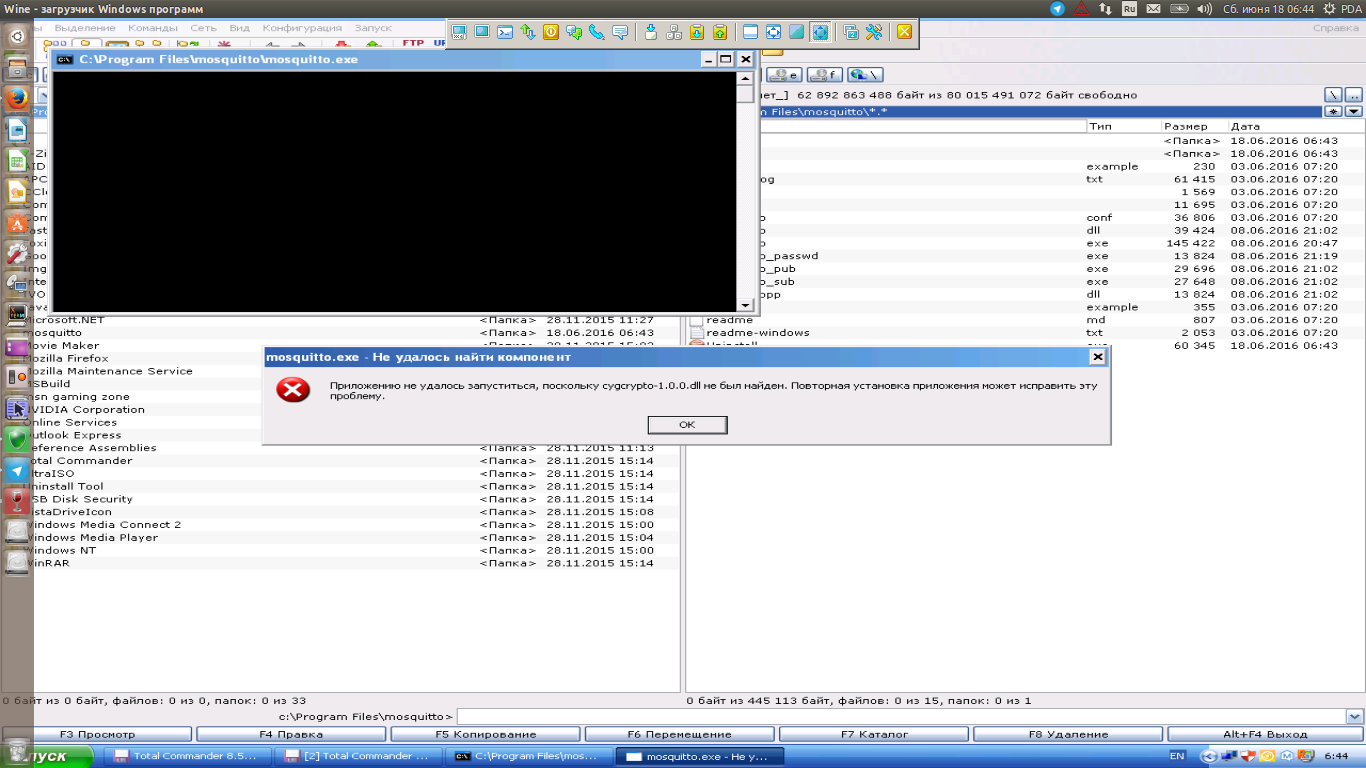Open the right panel directory history dropdown arrow
1366x768 pixels.
point(1354,111)
